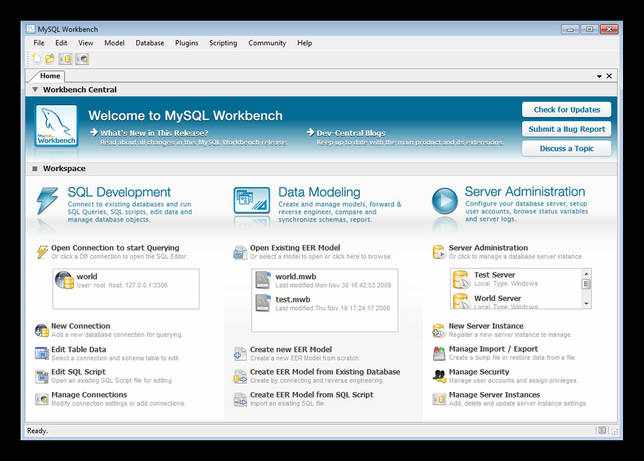
Task: Click Edit Table Data link text
Action: (x=79, y=349)
